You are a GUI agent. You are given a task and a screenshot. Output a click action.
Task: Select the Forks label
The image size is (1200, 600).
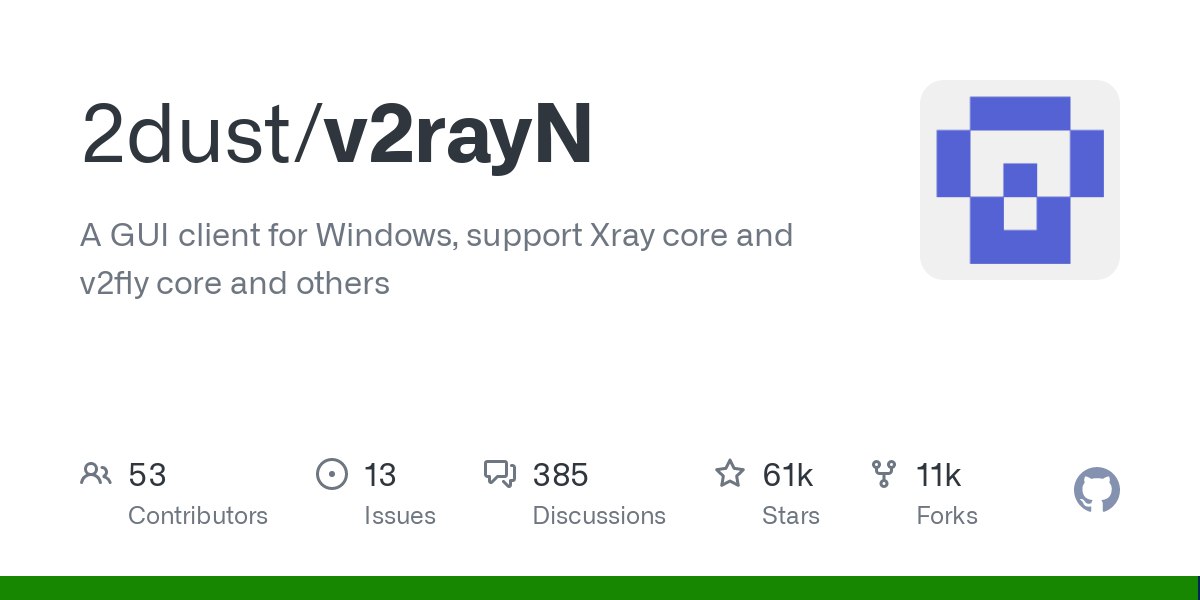[947, 516]
